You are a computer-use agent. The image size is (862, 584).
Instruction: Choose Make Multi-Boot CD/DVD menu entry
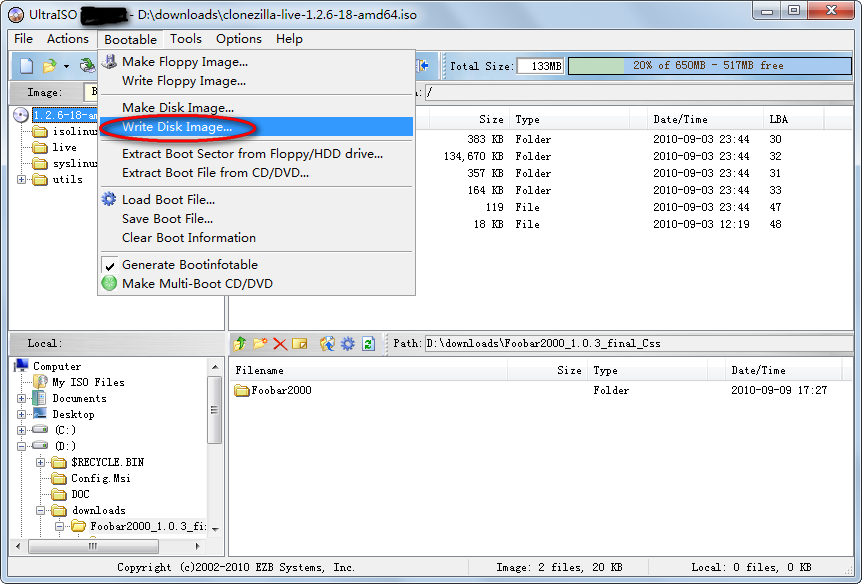click(256, 284)
